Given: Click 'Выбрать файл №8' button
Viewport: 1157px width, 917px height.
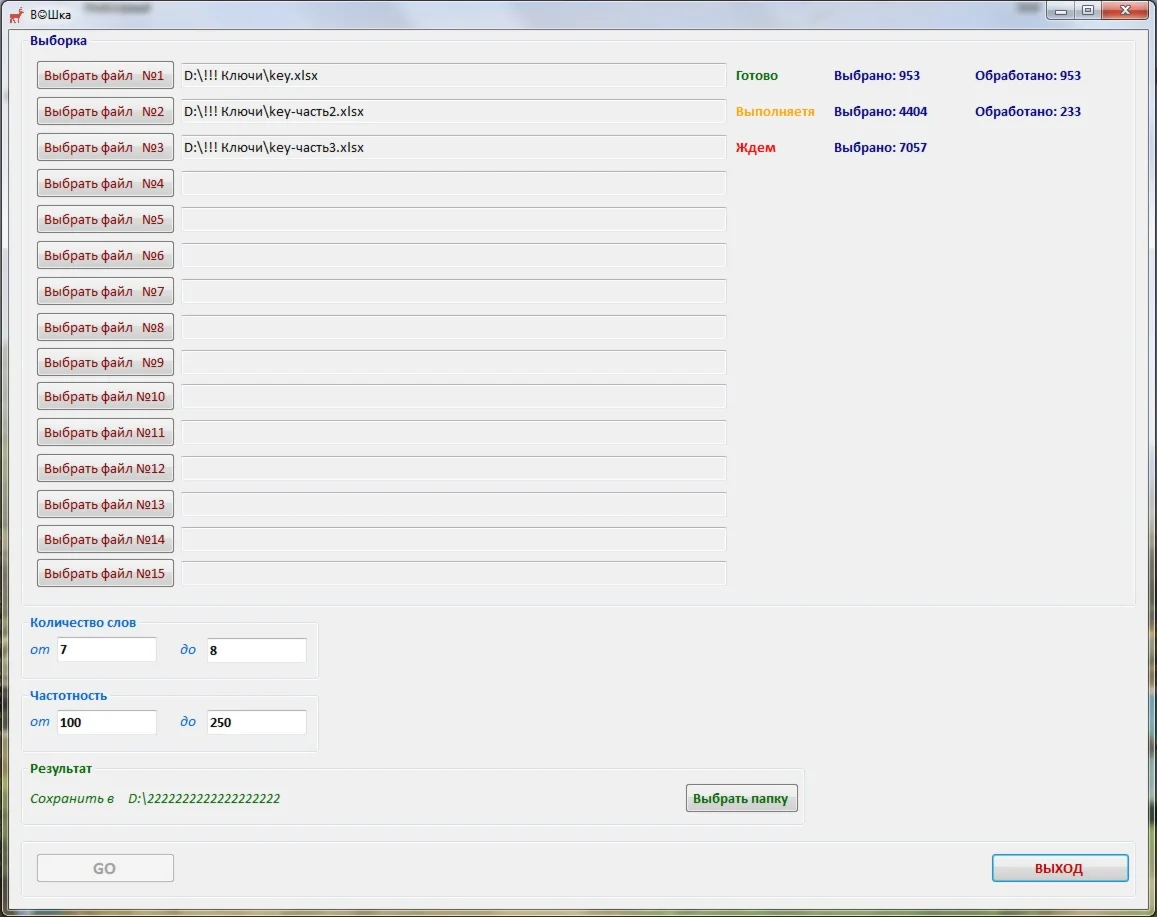Looking at the screenshot, I should pos(105,327).
